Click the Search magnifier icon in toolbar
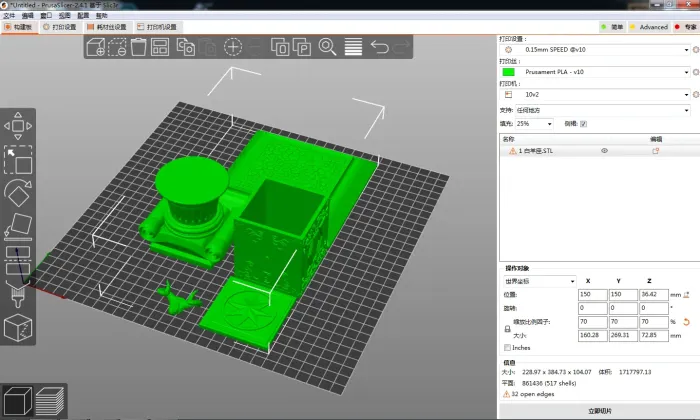Image resolution: width=700 pixels, height=420 pixels. pyautogui.click(x=327, y=46)
